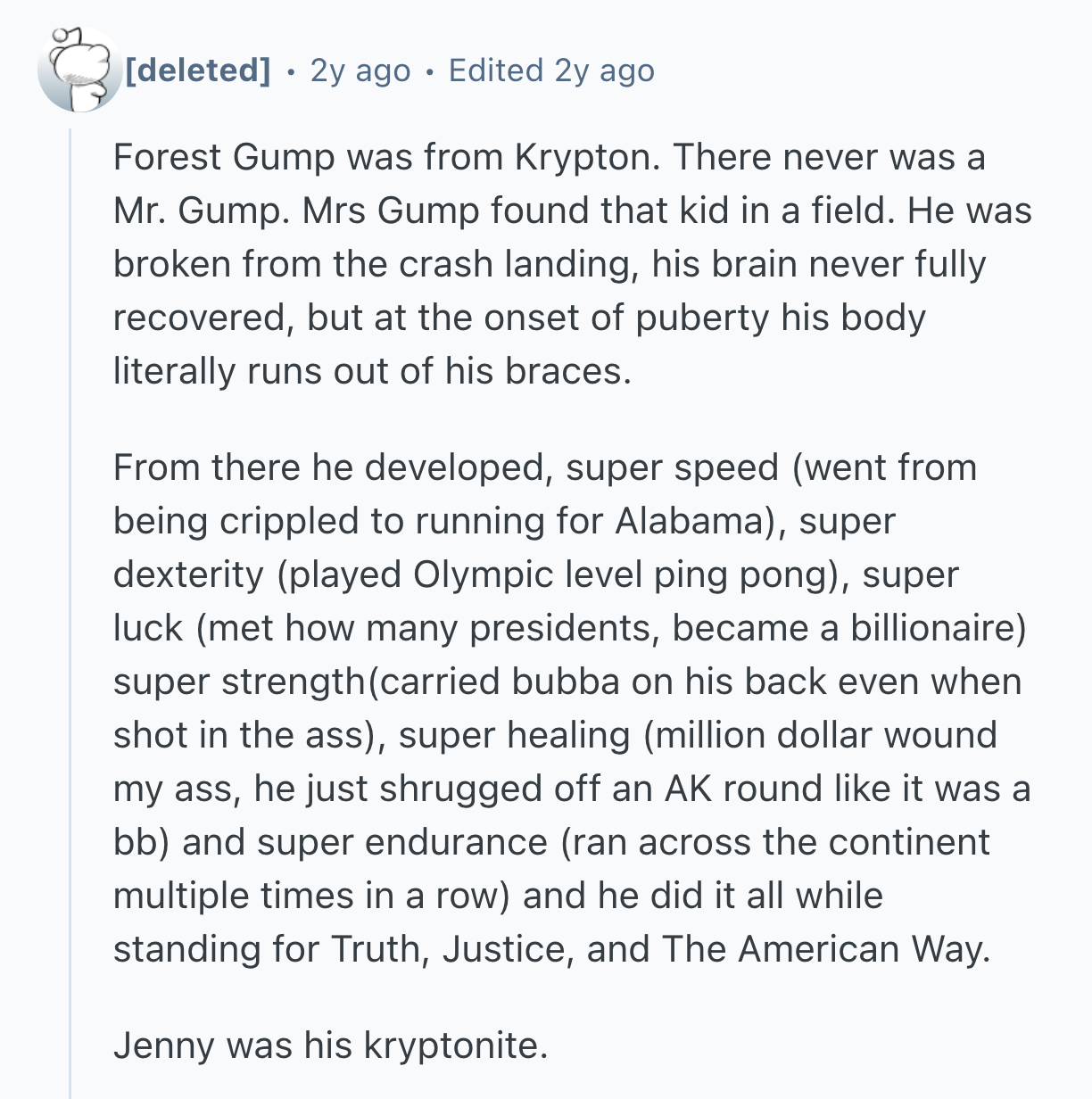Click the [deleted] username label
Image resolution: width=1092 pixels, height=1099 pixels.
[198, 70]
